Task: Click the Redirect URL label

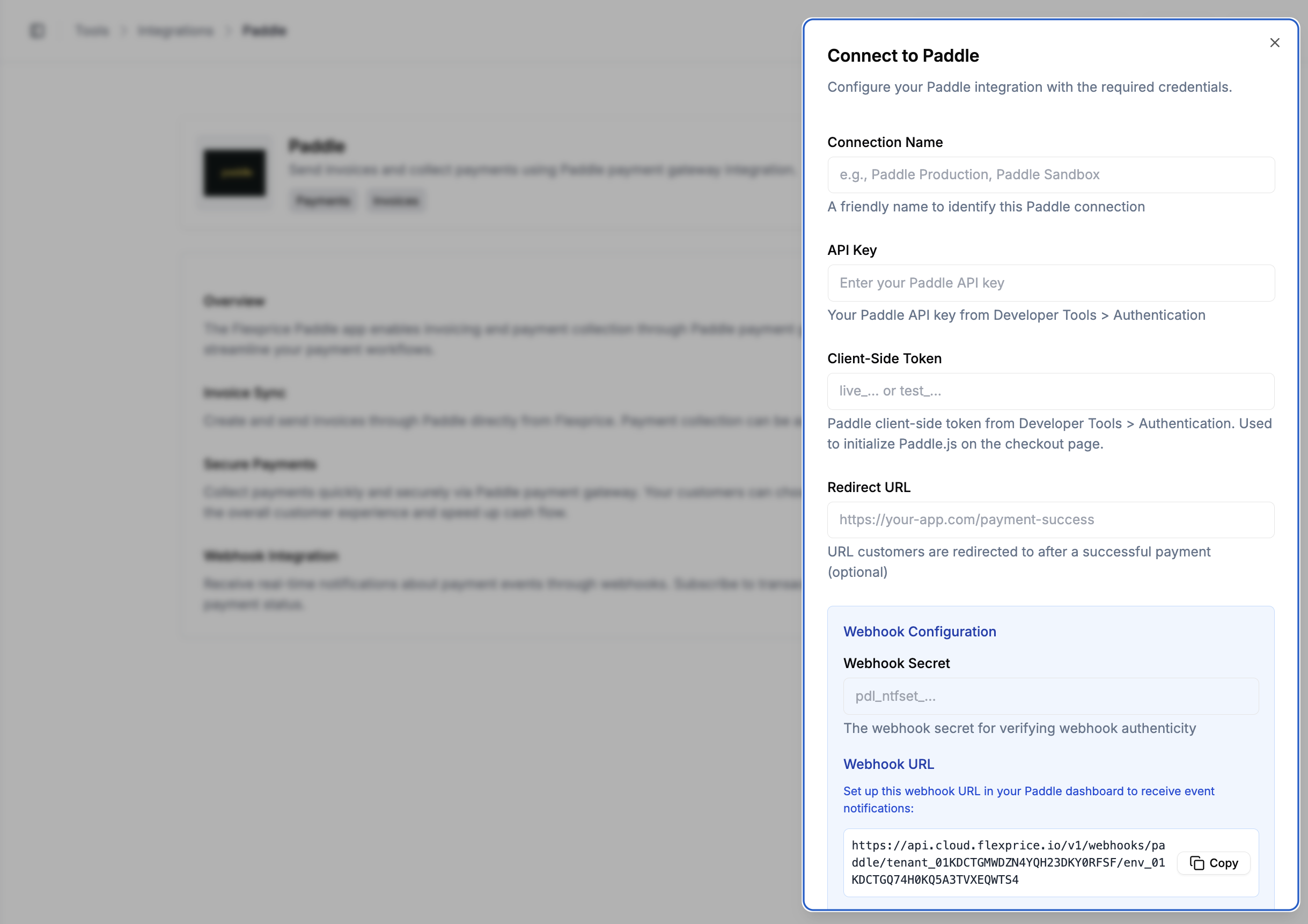Action: coord(869,488)
